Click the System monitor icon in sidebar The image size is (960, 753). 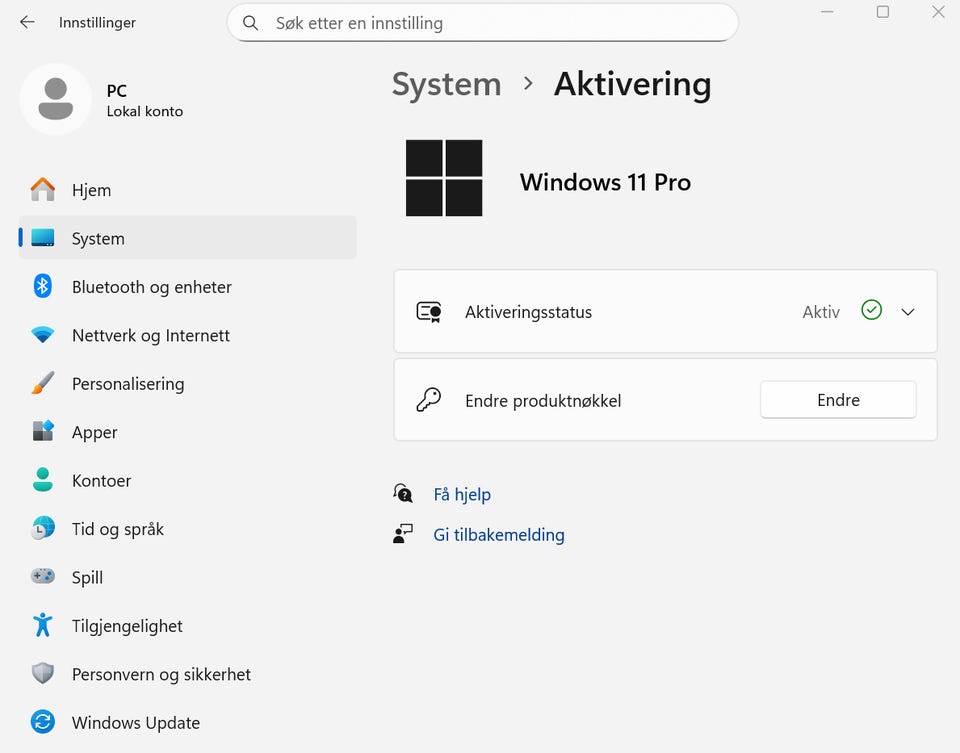pyautogui.click(x=43, y=238)
